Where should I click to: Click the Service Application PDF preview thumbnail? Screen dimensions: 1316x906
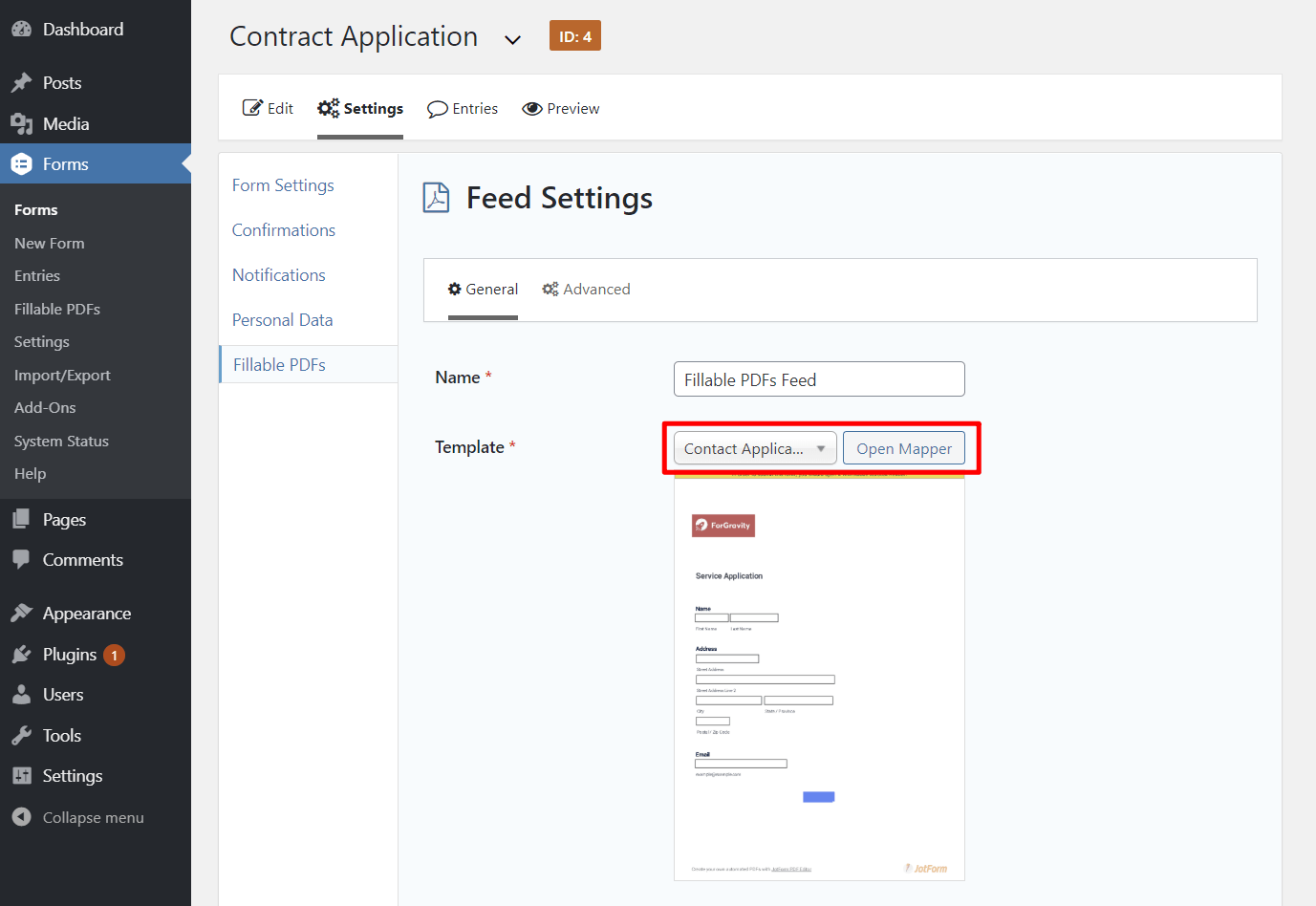818,679
